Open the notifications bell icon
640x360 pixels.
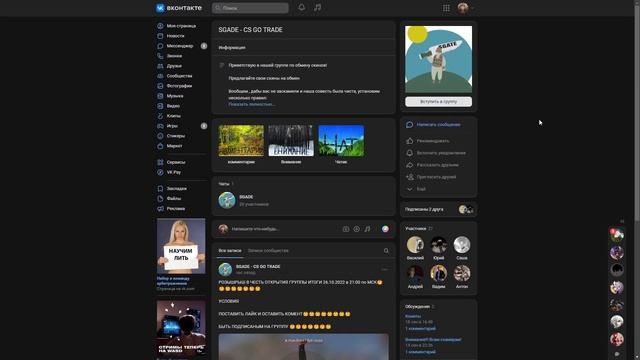coord(301,7)
